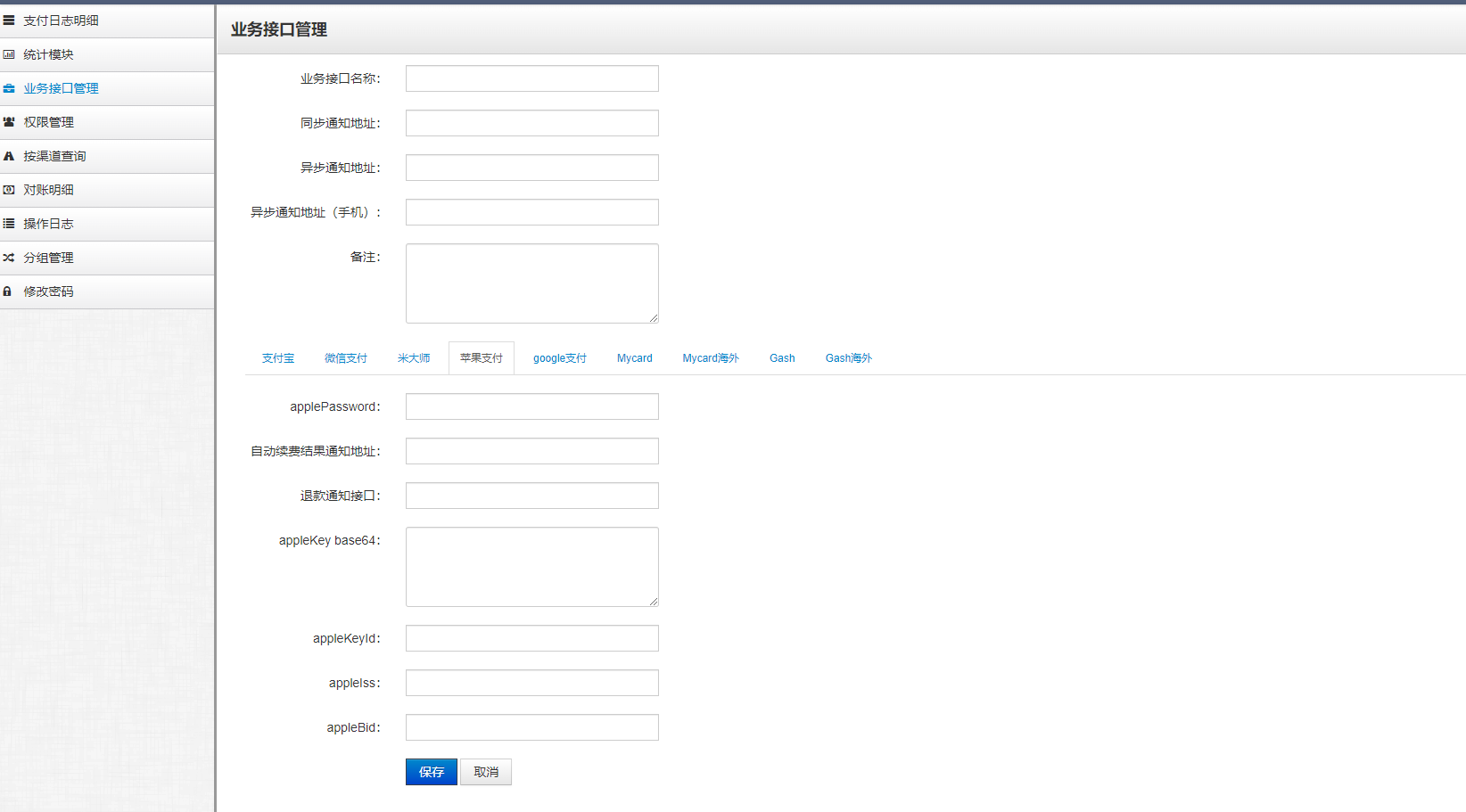Image resolution: width=1466 pixels, height=812 pixels.
Task: Focus the 异步通知地址（手机） input field
Action: [532, 212]
